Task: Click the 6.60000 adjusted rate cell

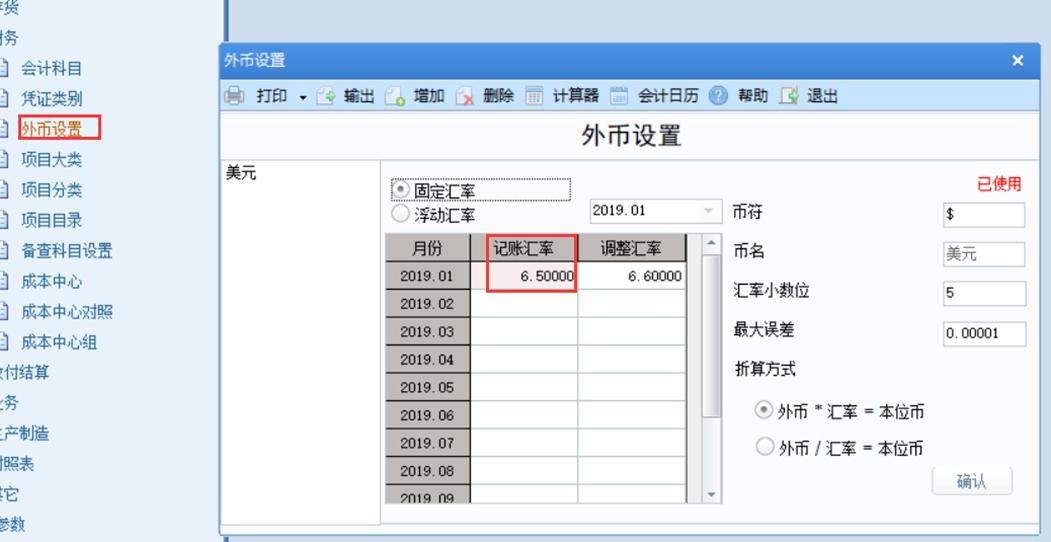Action: point(631,276)
